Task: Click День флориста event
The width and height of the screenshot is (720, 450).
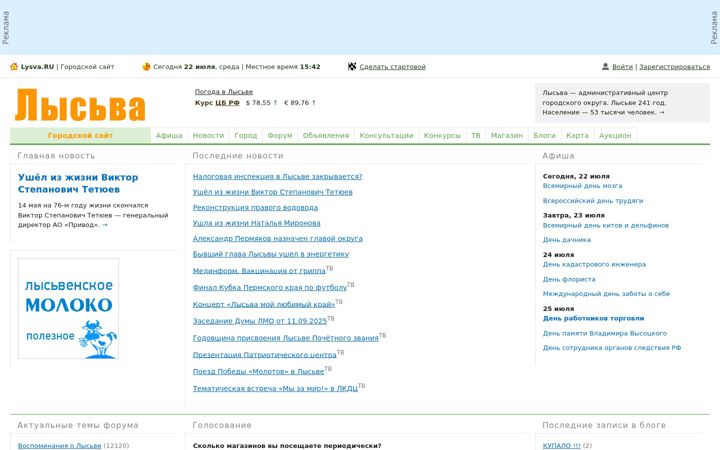Action: [569, 279]
